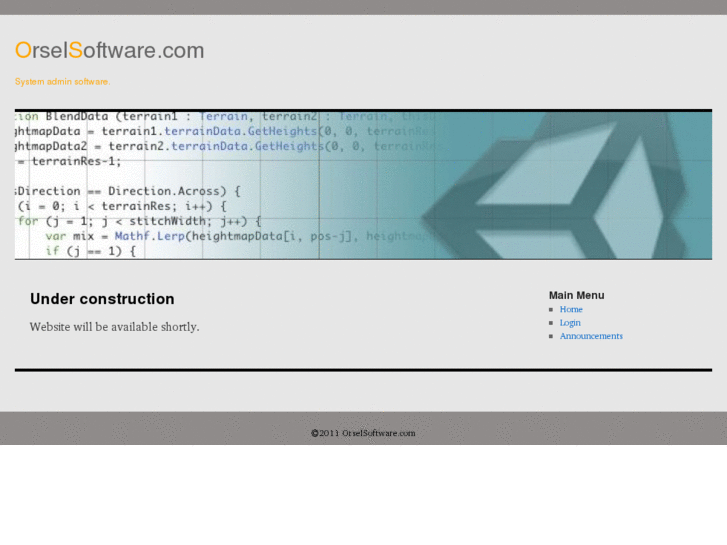
Task: Click the OrselSoftware.com site title
Action: (109, 50)
